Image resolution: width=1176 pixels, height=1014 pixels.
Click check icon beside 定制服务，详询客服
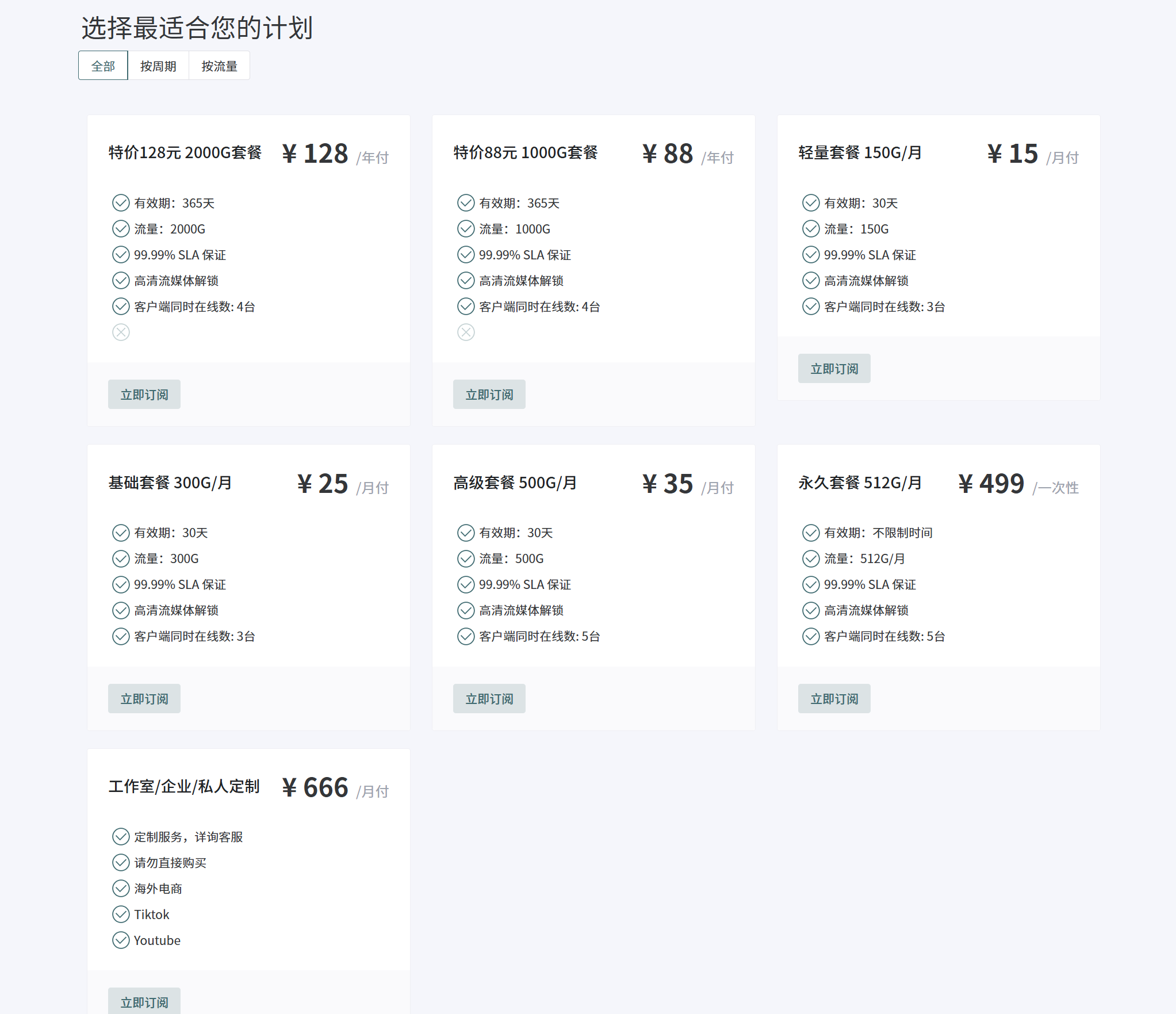pyautogui.click(x=121, y=836)
